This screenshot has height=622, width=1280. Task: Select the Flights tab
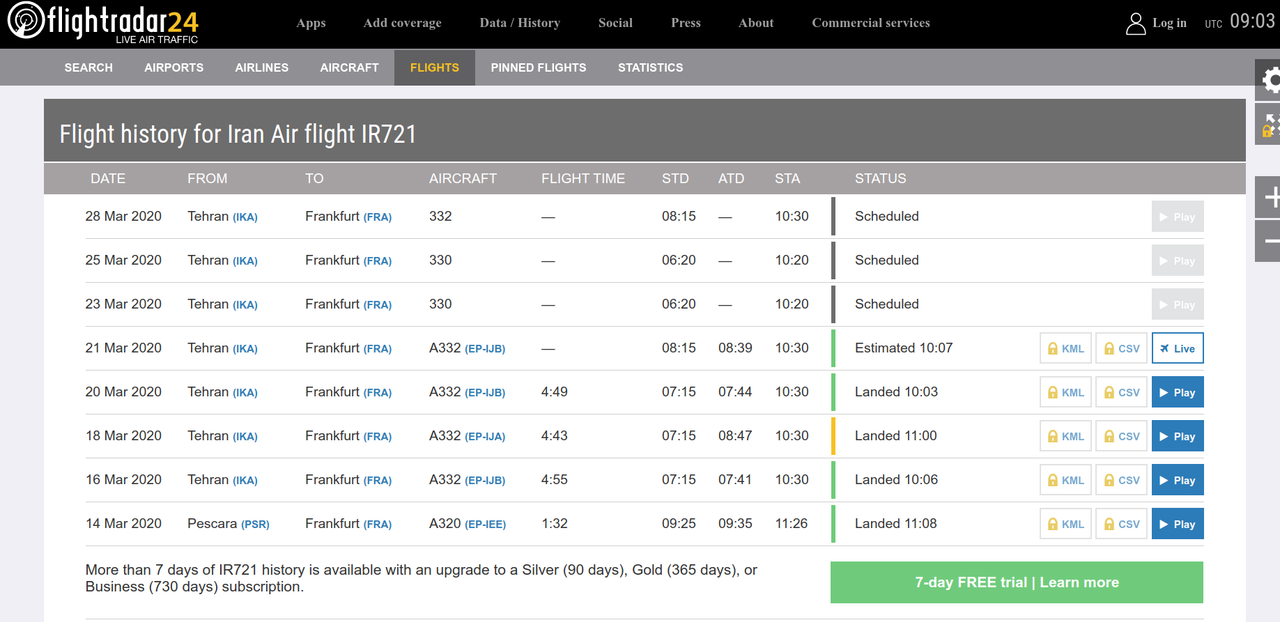point(434,68)
